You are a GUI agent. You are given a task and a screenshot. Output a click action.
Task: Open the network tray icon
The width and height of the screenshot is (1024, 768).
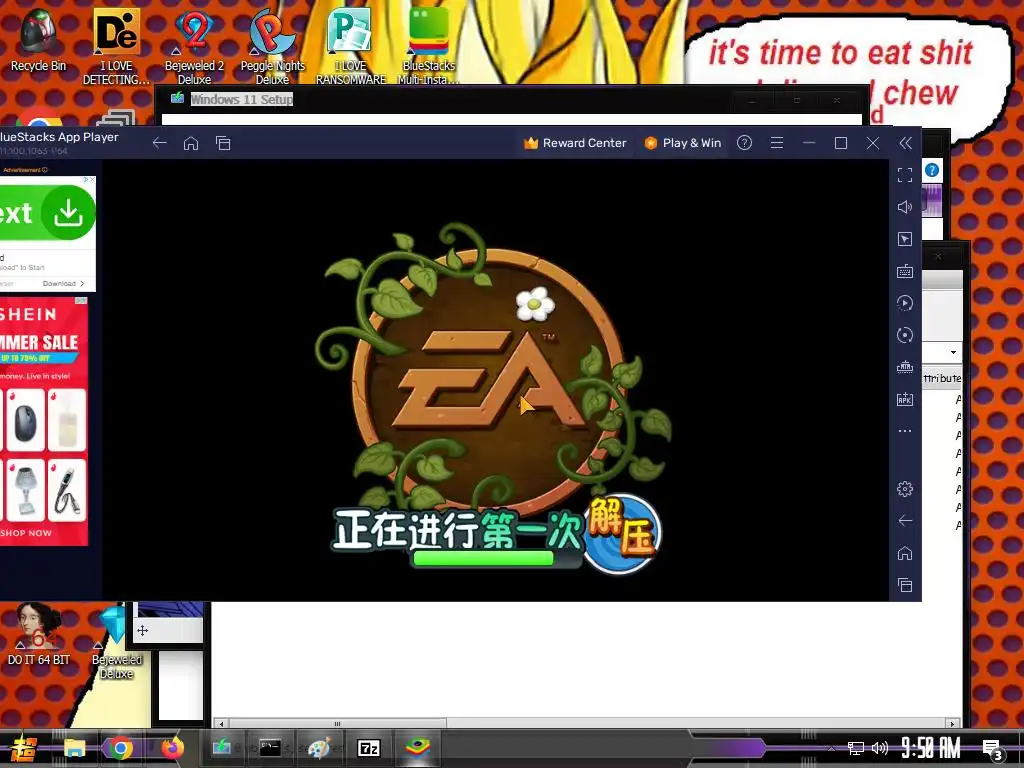click(x=856, y=748)
